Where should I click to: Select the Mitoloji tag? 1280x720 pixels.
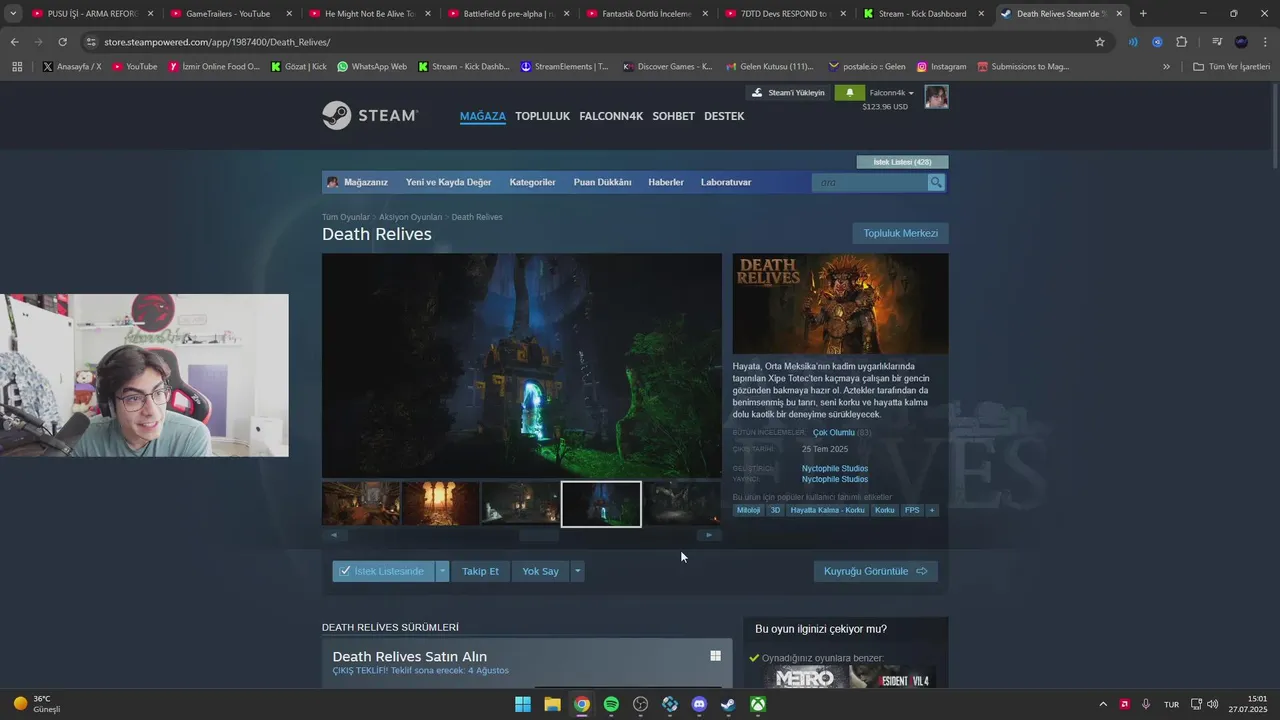pyautogui.click(x=748, y=510)
